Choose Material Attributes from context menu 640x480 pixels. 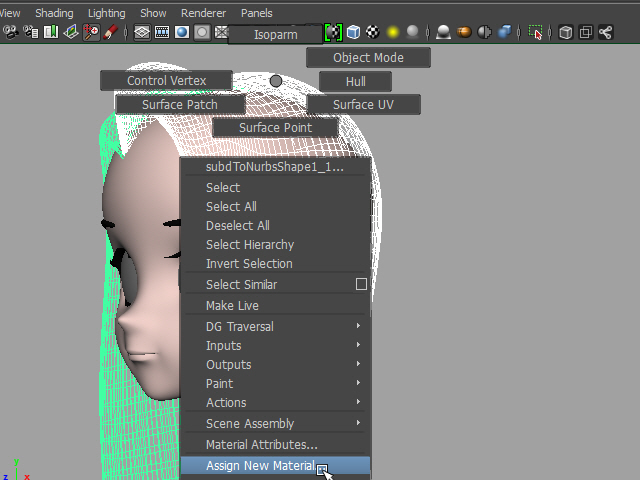pos(262,445)
